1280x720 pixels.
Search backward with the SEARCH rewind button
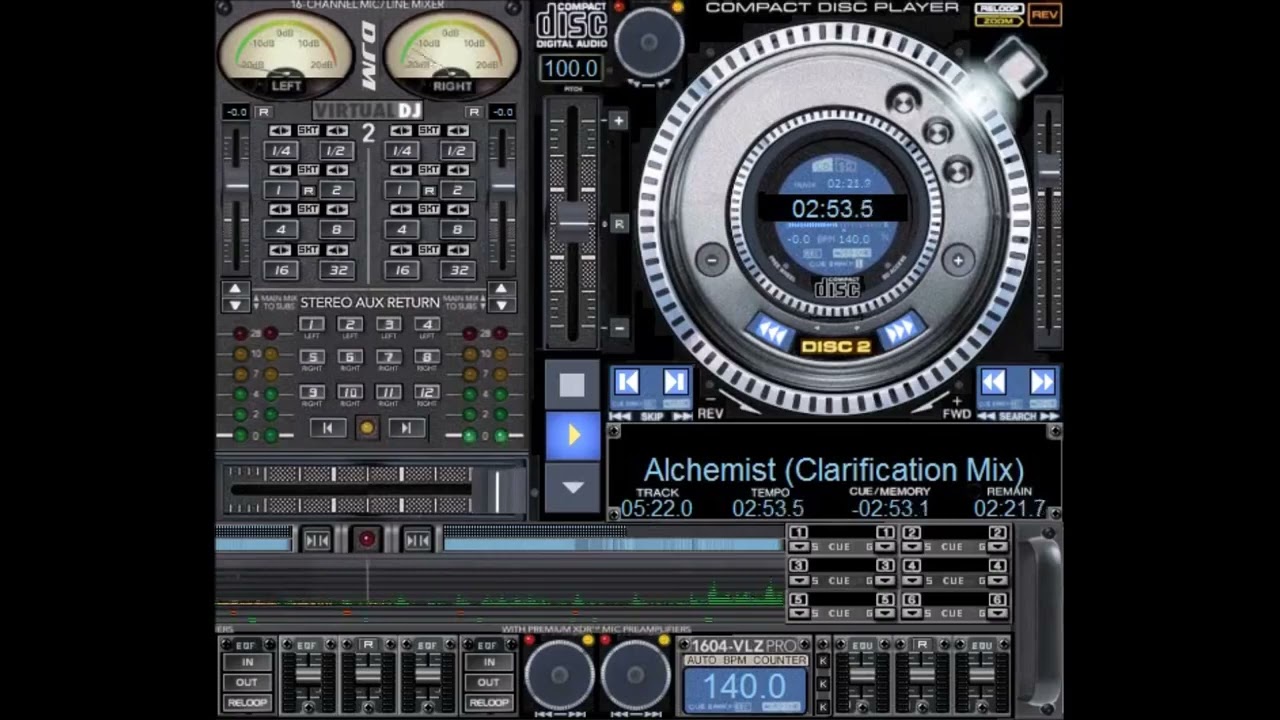[993, 382]
